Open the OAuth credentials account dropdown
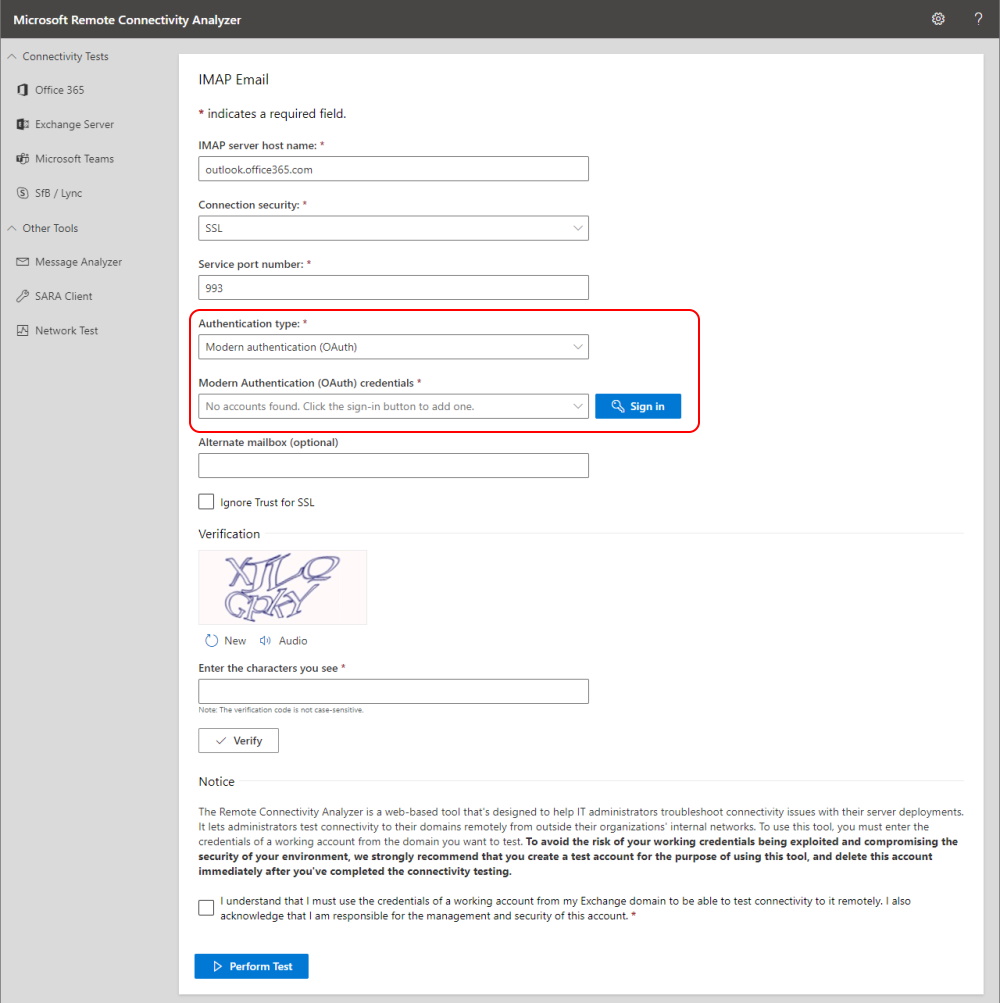Screen dimensions: 1000x1003 tap(393, 406)
